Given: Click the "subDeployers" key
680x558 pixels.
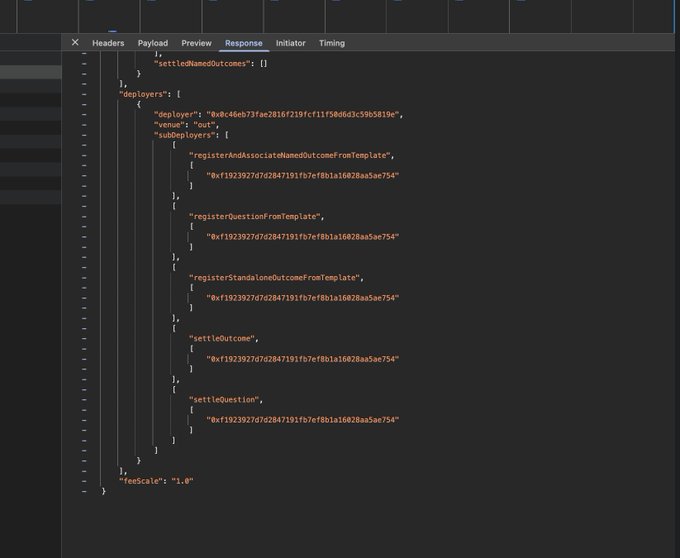Looking at the screenshot, I should click(184, 135).
